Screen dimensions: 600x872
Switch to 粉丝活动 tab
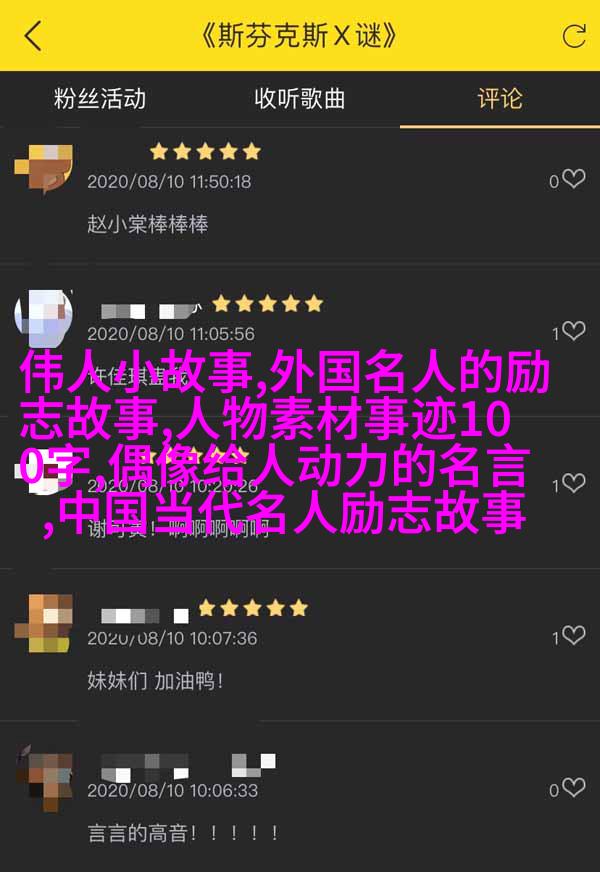[x=100, y=99]
